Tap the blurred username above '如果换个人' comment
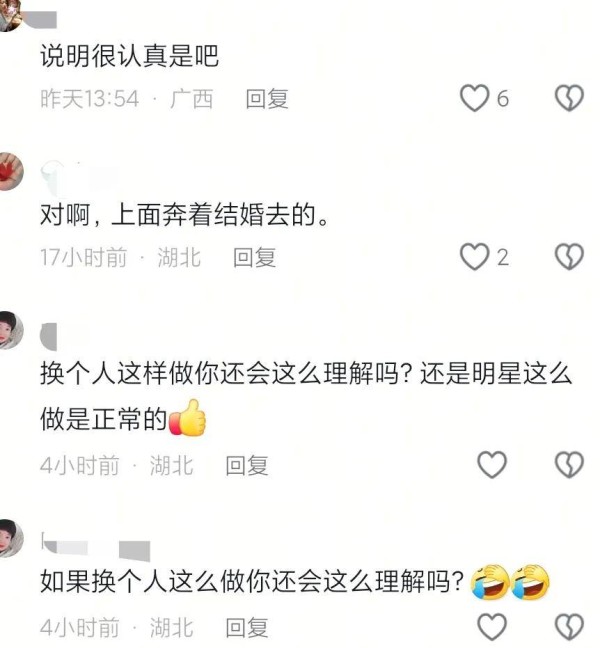 (96, 548)
